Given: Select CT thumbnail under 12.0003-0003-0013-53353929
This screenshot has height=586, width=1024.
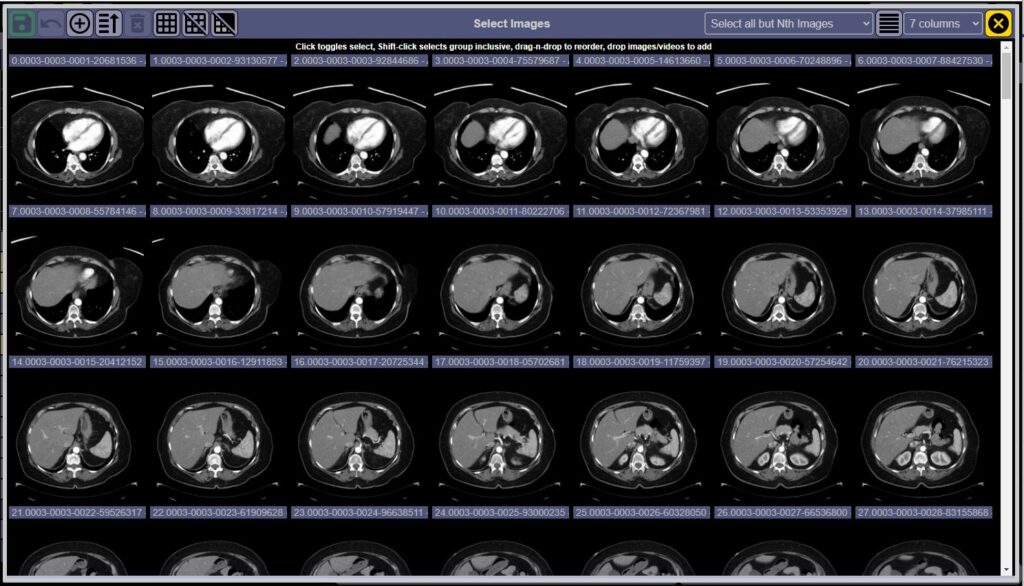Looking at the screenshot, I should [x=782, y=287].
